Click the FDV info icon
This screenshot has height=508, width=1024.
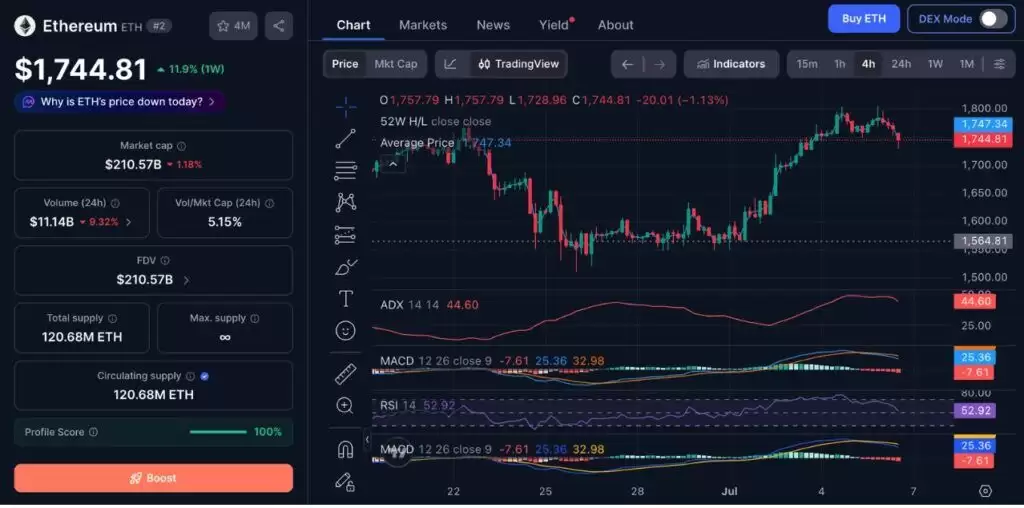pos(165,261)
